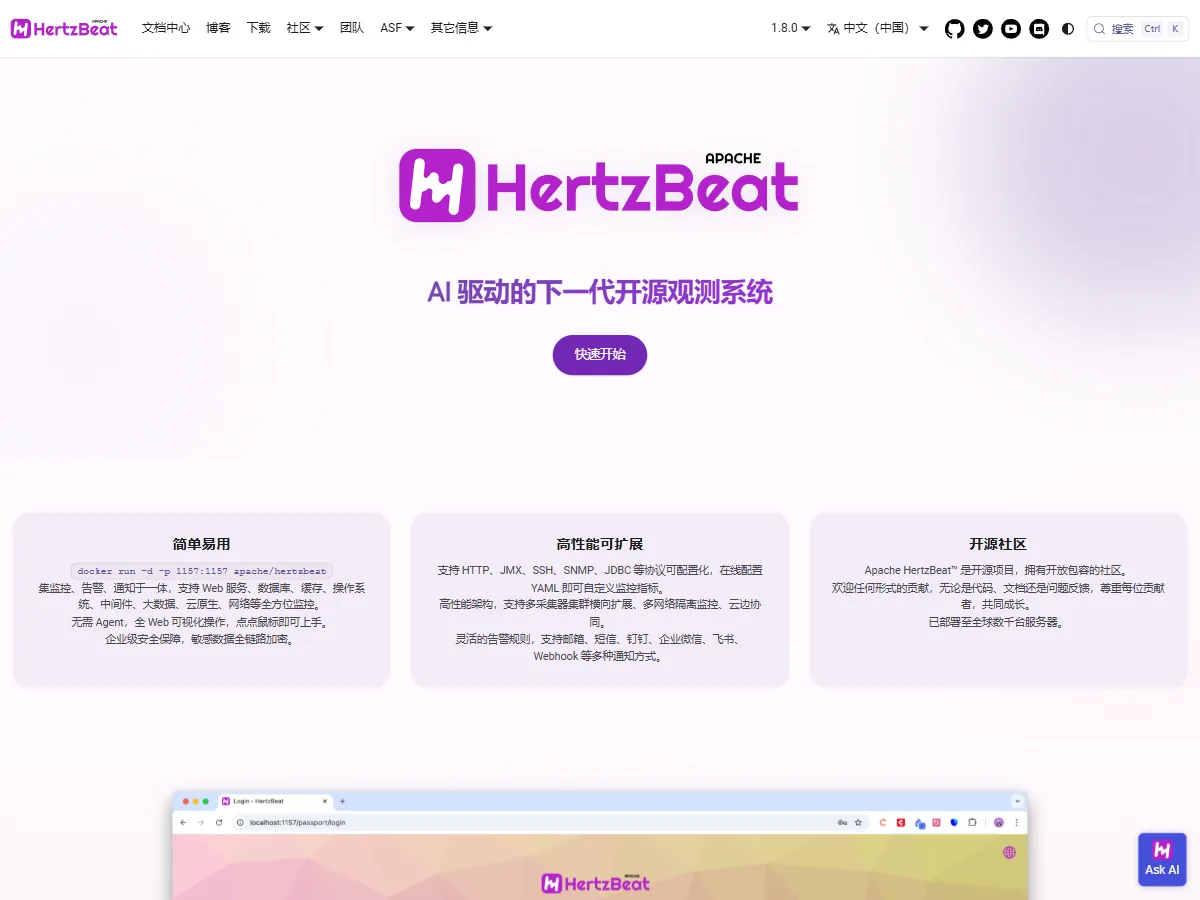Focus the 搜索 search field

pos(1138,29)
